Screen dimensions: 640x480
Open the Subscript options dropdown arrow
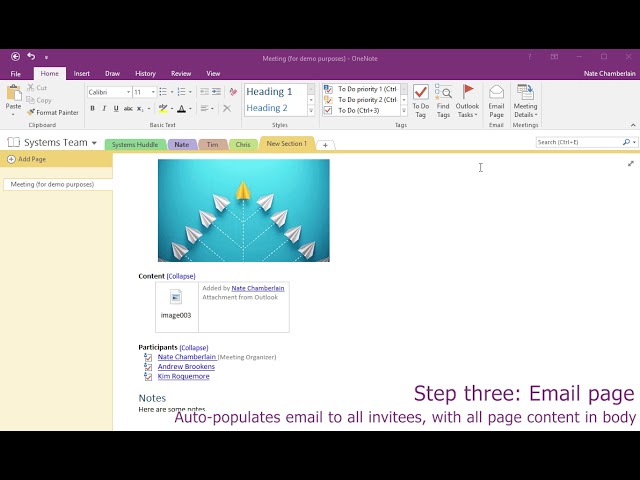click(x=149, y=109)
